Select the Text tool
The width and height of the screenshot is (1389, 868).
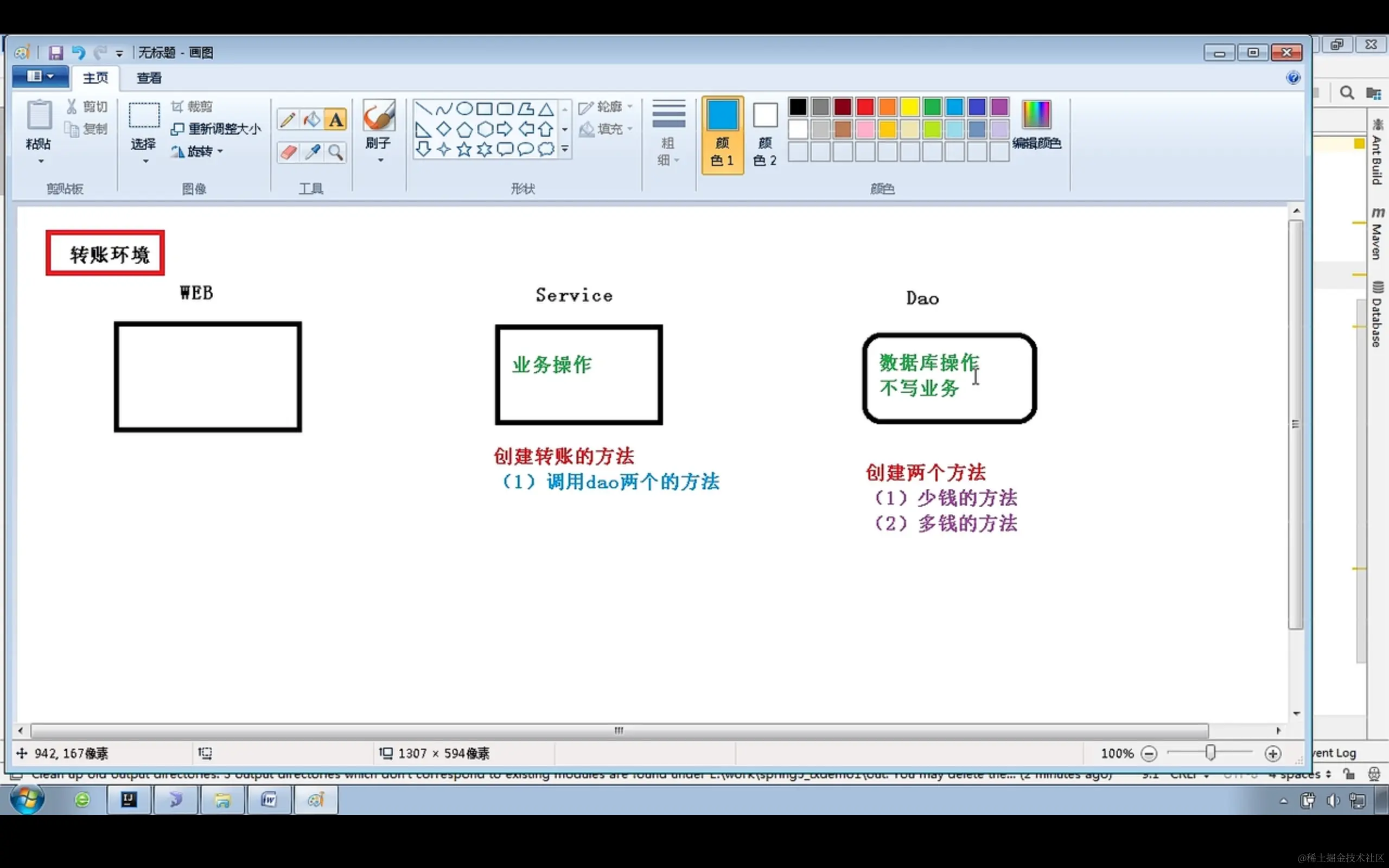[336, 119]
